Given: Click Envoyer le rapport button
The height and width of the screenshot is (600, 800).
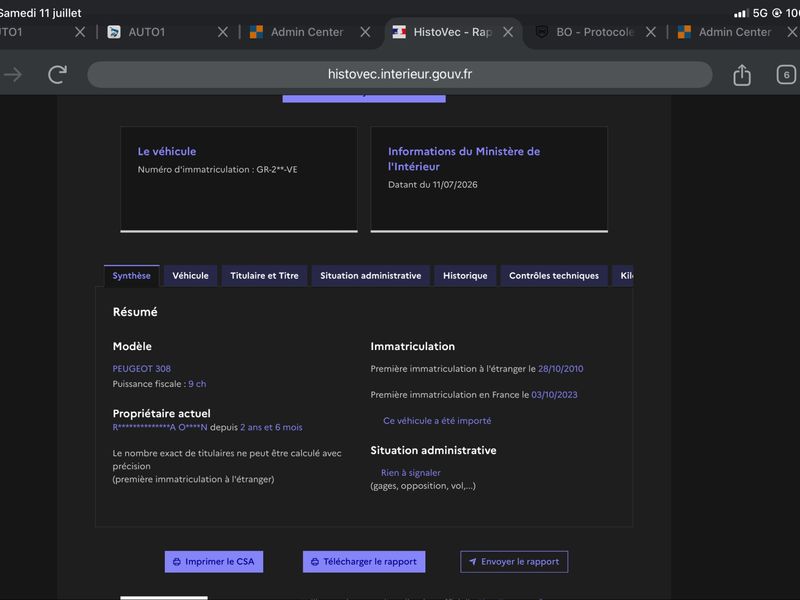Looking at the screenshot, I should click(514, 561).
